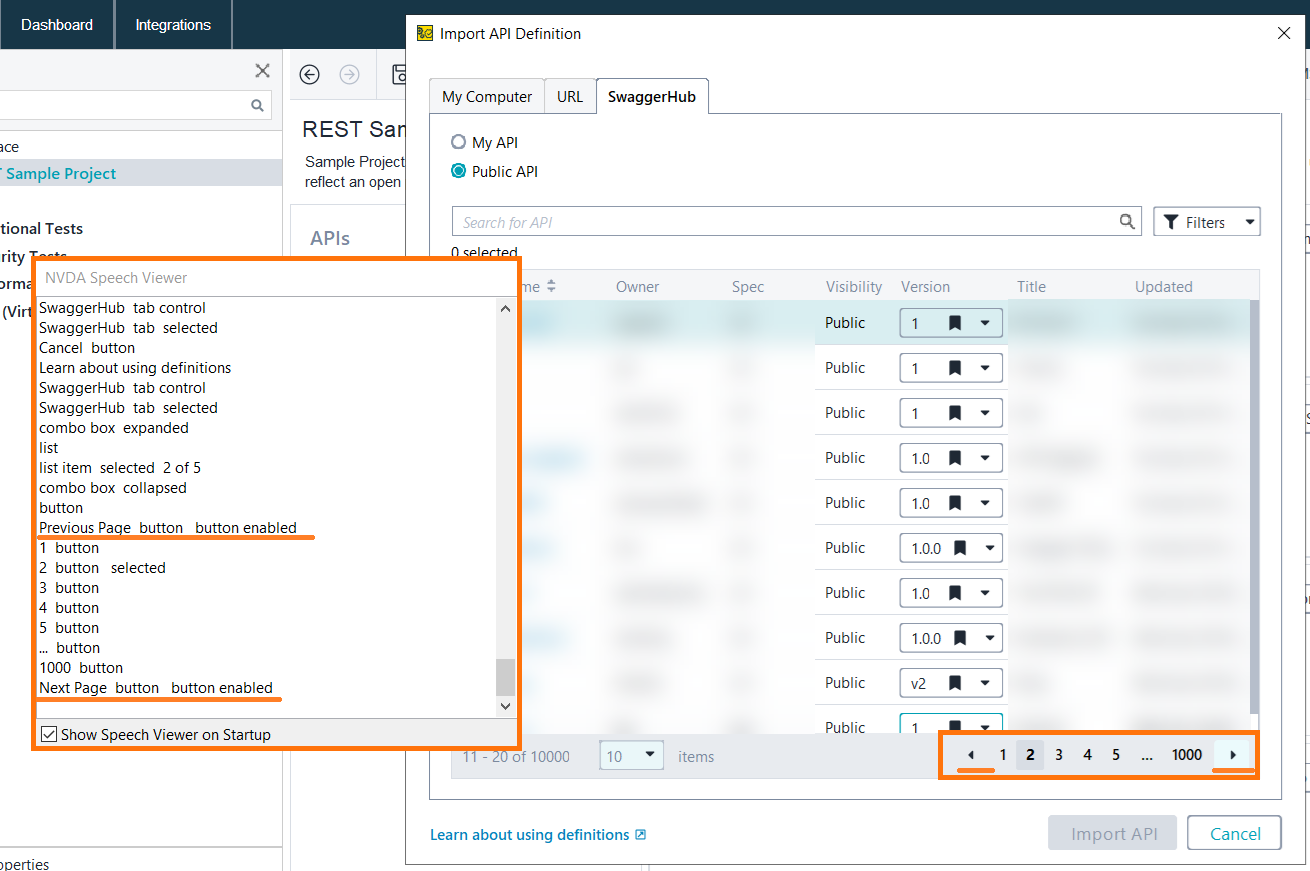
Task: Click the forward navigation arrow icon
Action: [349, 74]
